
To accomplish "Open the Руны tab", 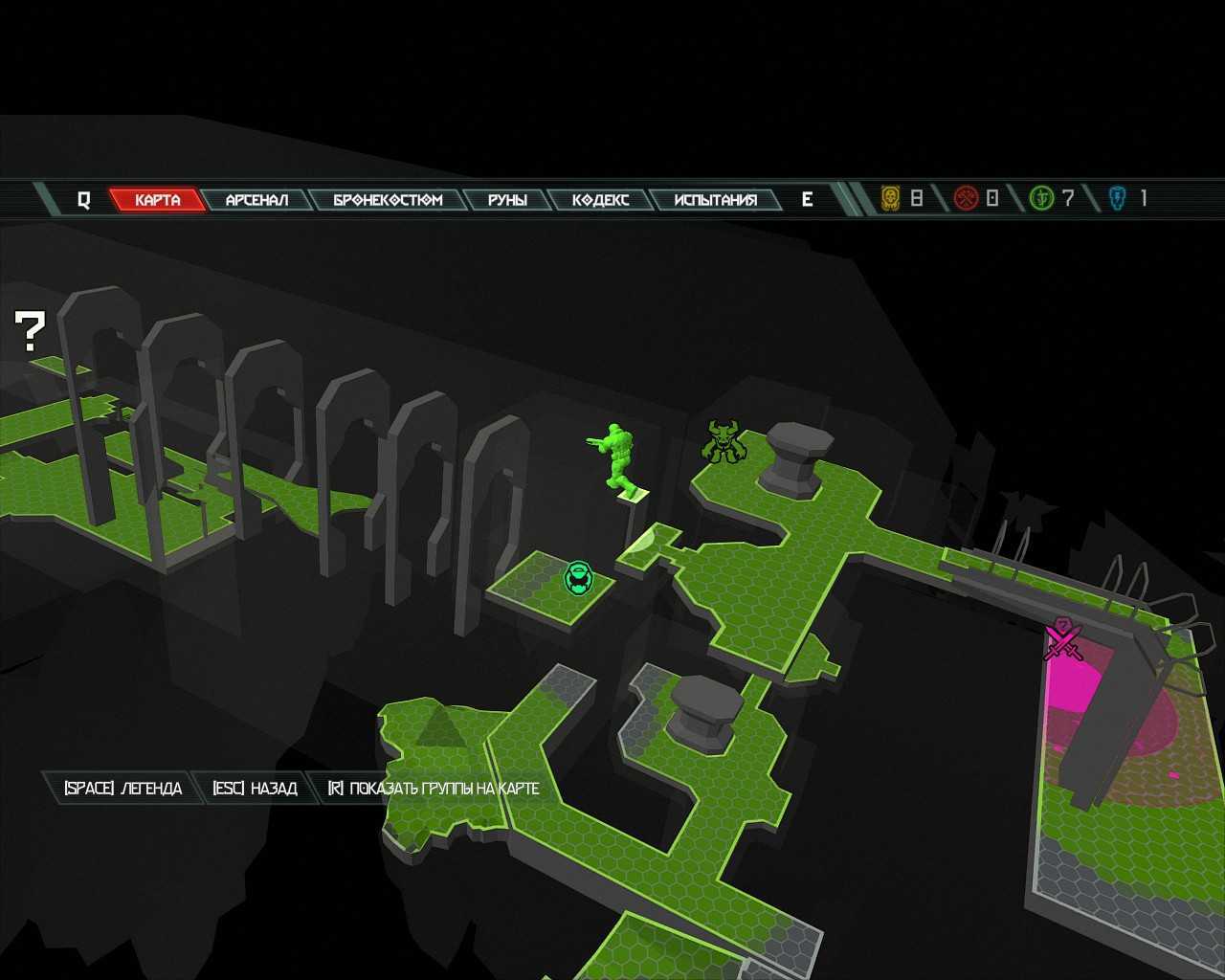I will point(507,199).
